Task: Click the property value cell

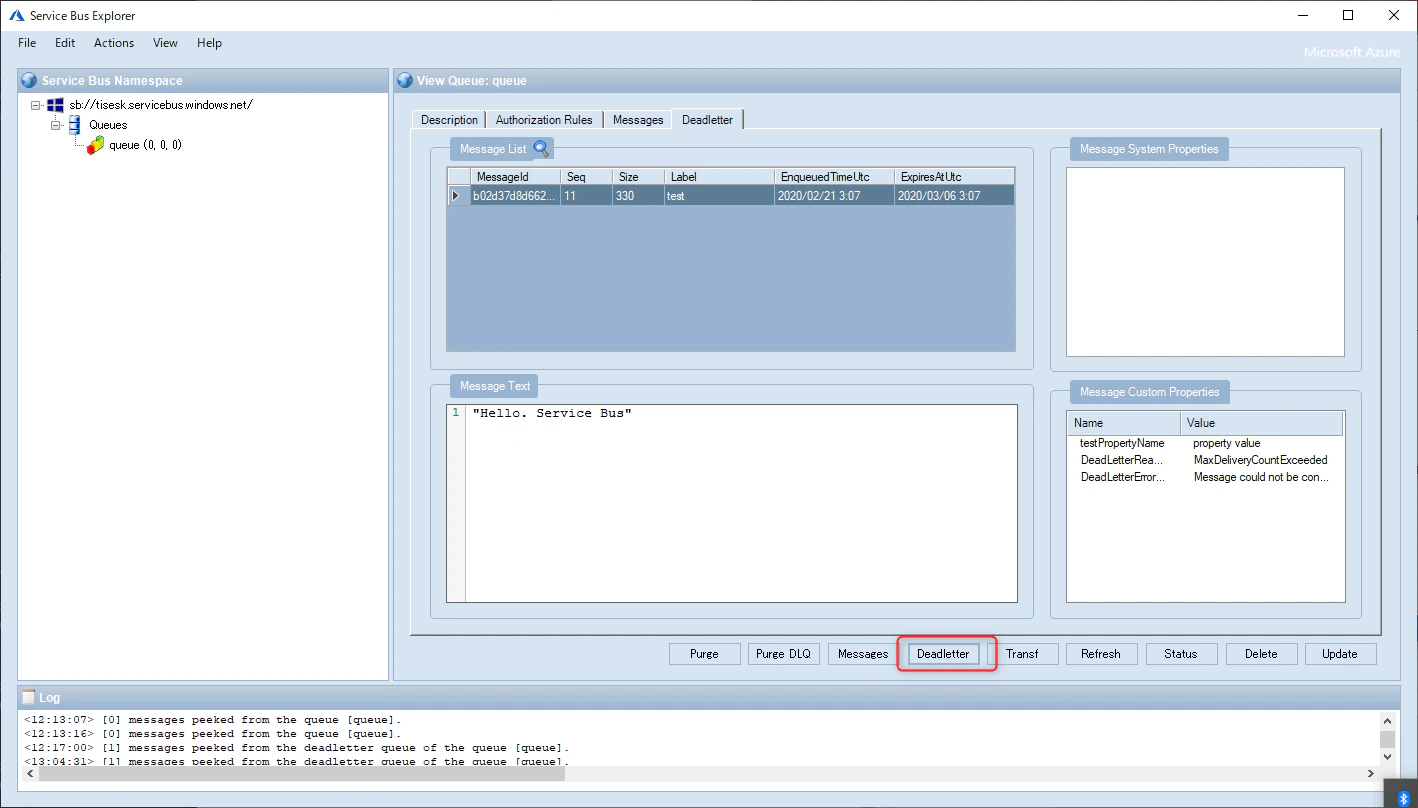Action: [x=1227, y=443]
